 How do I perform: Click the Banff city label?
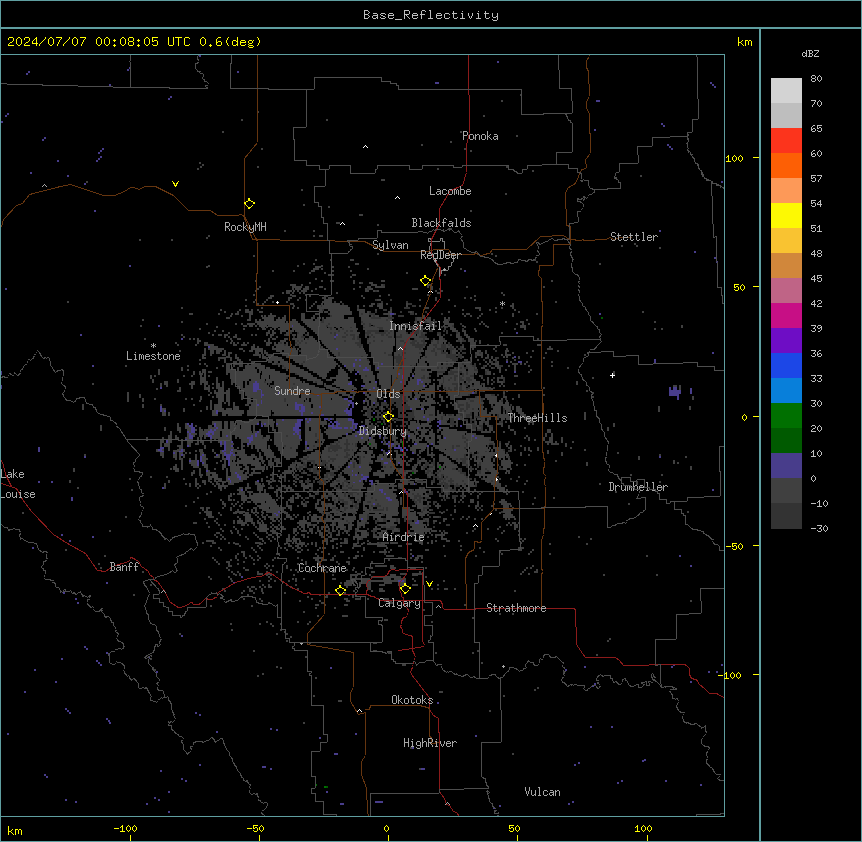tap(124, 567)
